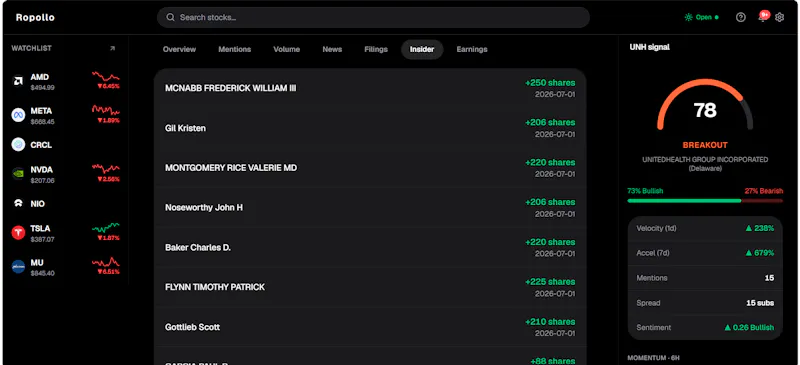Select MCNABB FREDERICK WILLIAM III row
Viewport: 800px width, 365px height.
370,88
